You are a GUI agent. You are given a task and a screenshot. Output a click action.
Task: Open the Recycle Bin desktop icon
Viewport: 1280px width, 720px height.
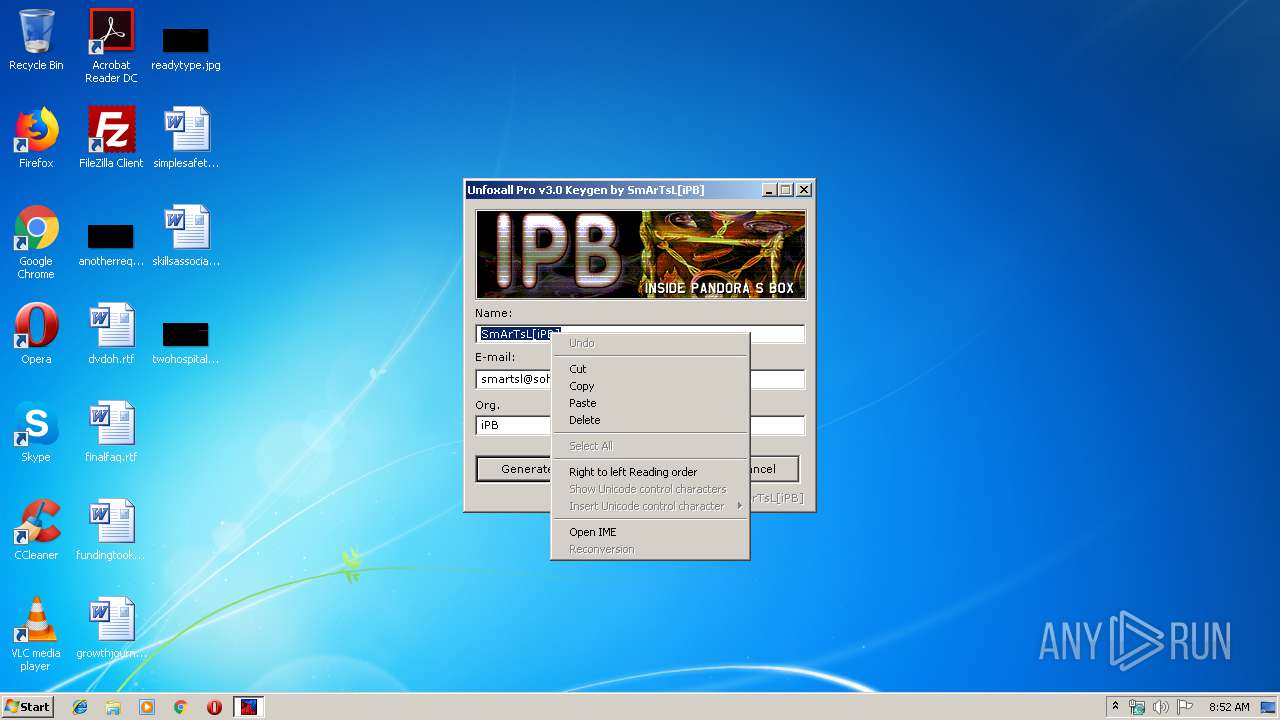(x=36, y=40)
